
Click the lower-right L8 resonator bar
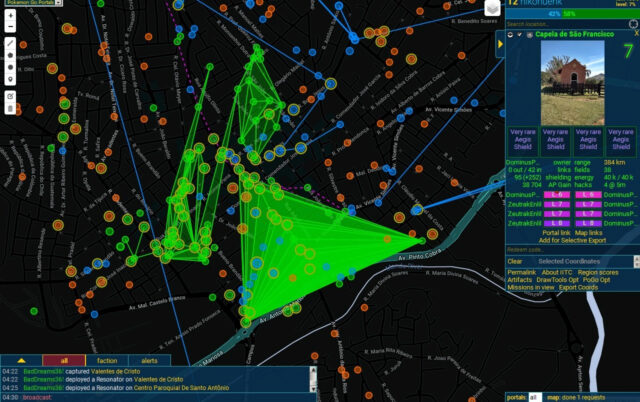pyautogui.click(x=588, y=223)
